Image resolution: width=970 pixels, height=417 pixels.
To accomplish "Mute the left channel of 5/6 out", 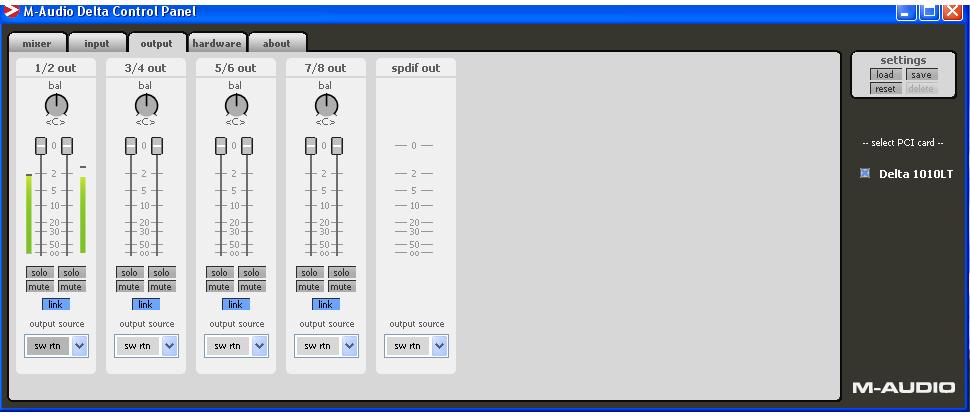I will coord(220,287).
